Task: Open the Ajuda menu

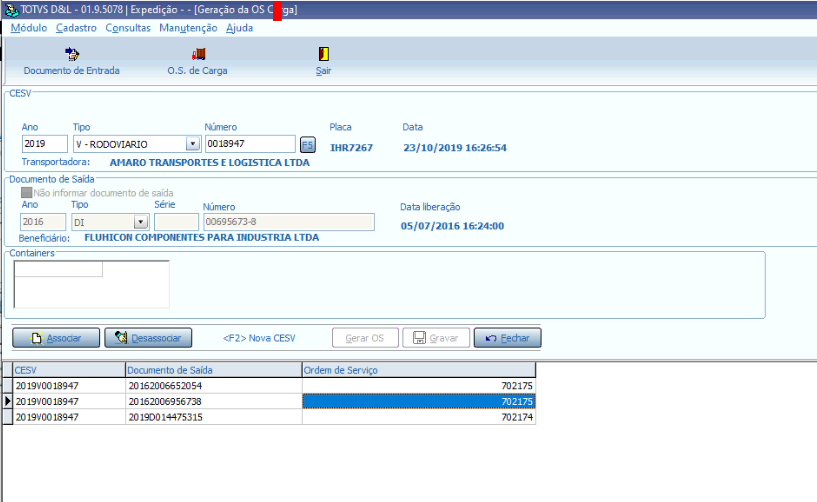Action: 239,28
